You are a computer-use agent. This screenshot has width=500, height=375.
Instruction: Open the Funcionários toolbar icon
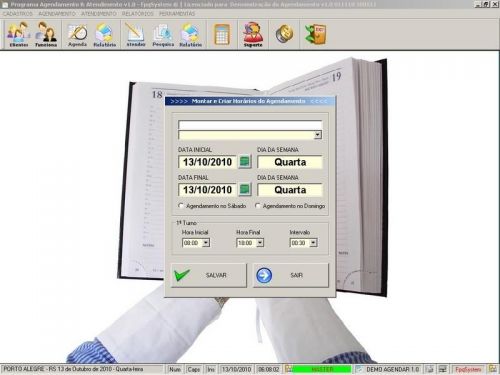click(46, 34)
